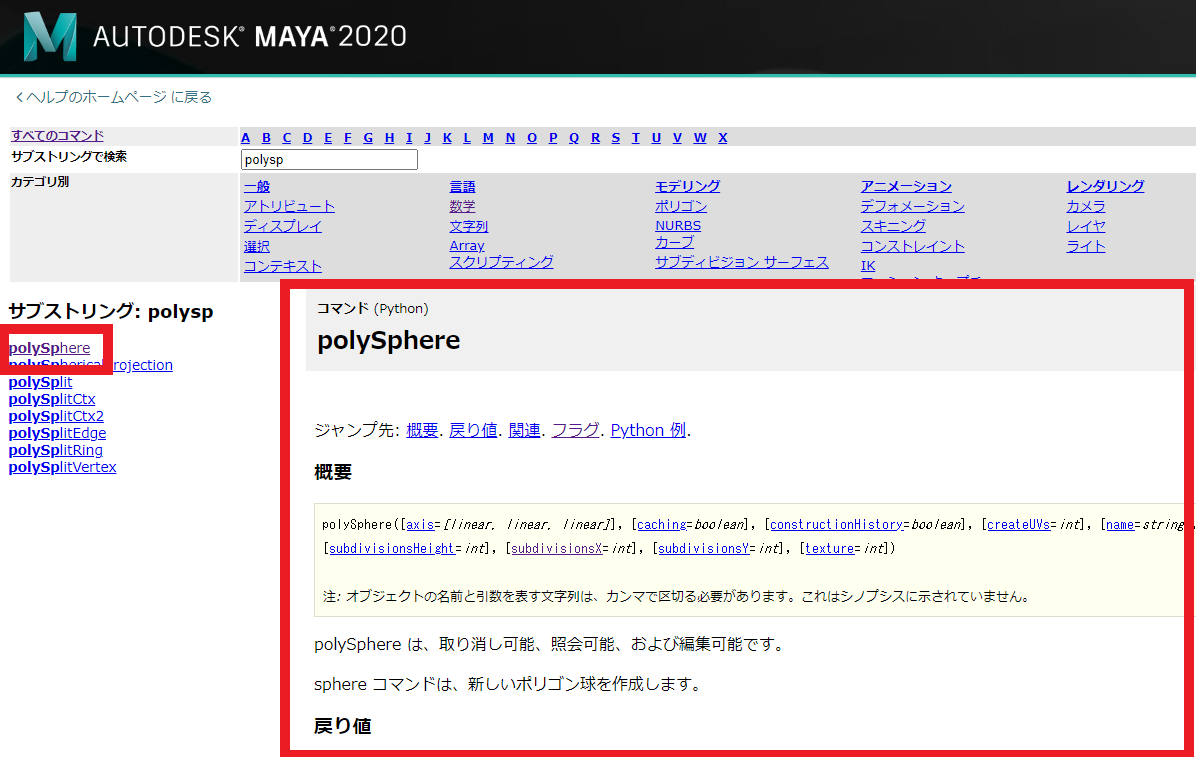Open the レイヤ category

click(x=1085, y=226)
